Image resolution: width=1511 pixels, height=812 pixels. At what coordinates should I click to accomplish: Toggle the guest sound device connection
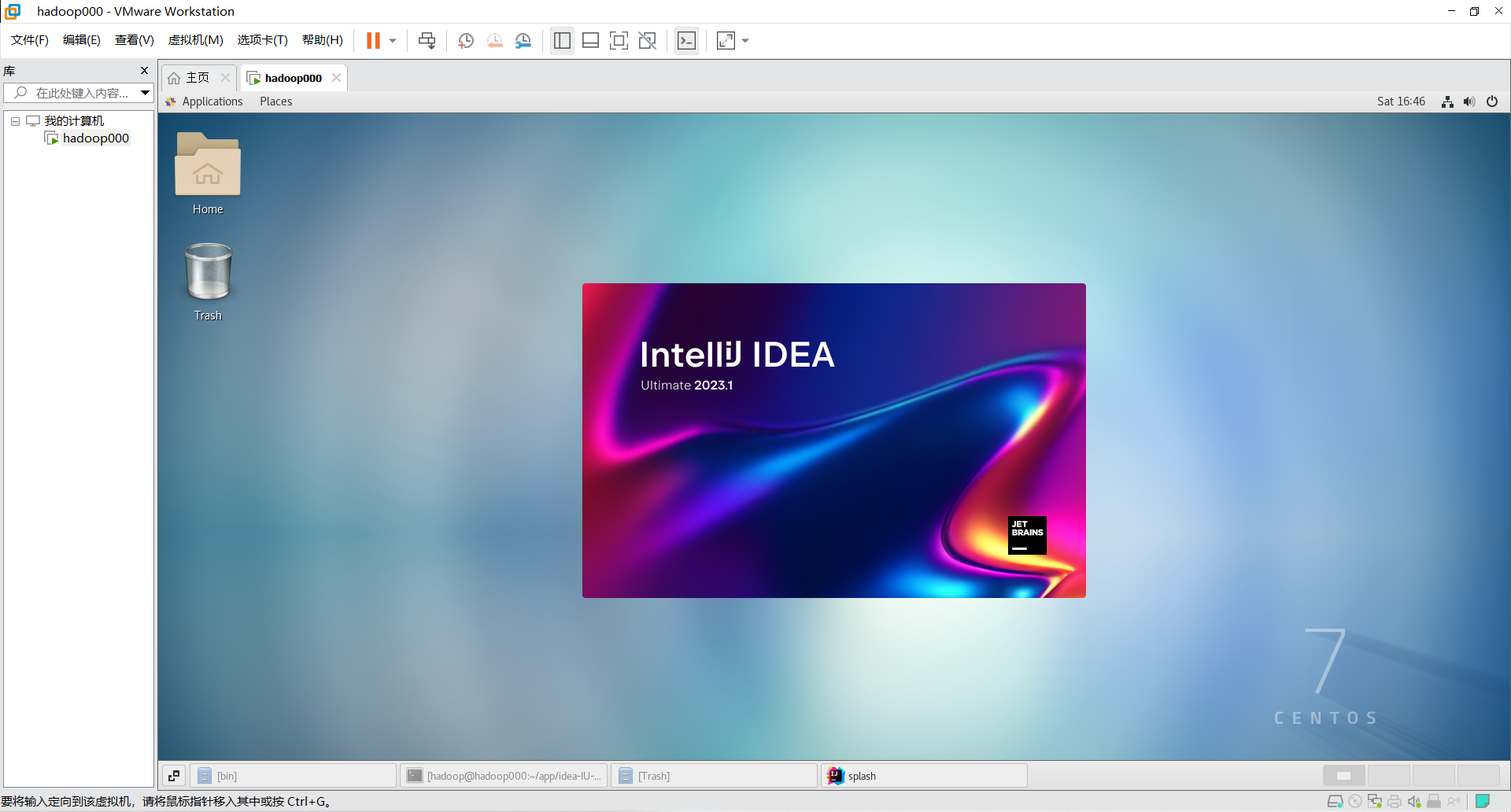(1414, 801)
